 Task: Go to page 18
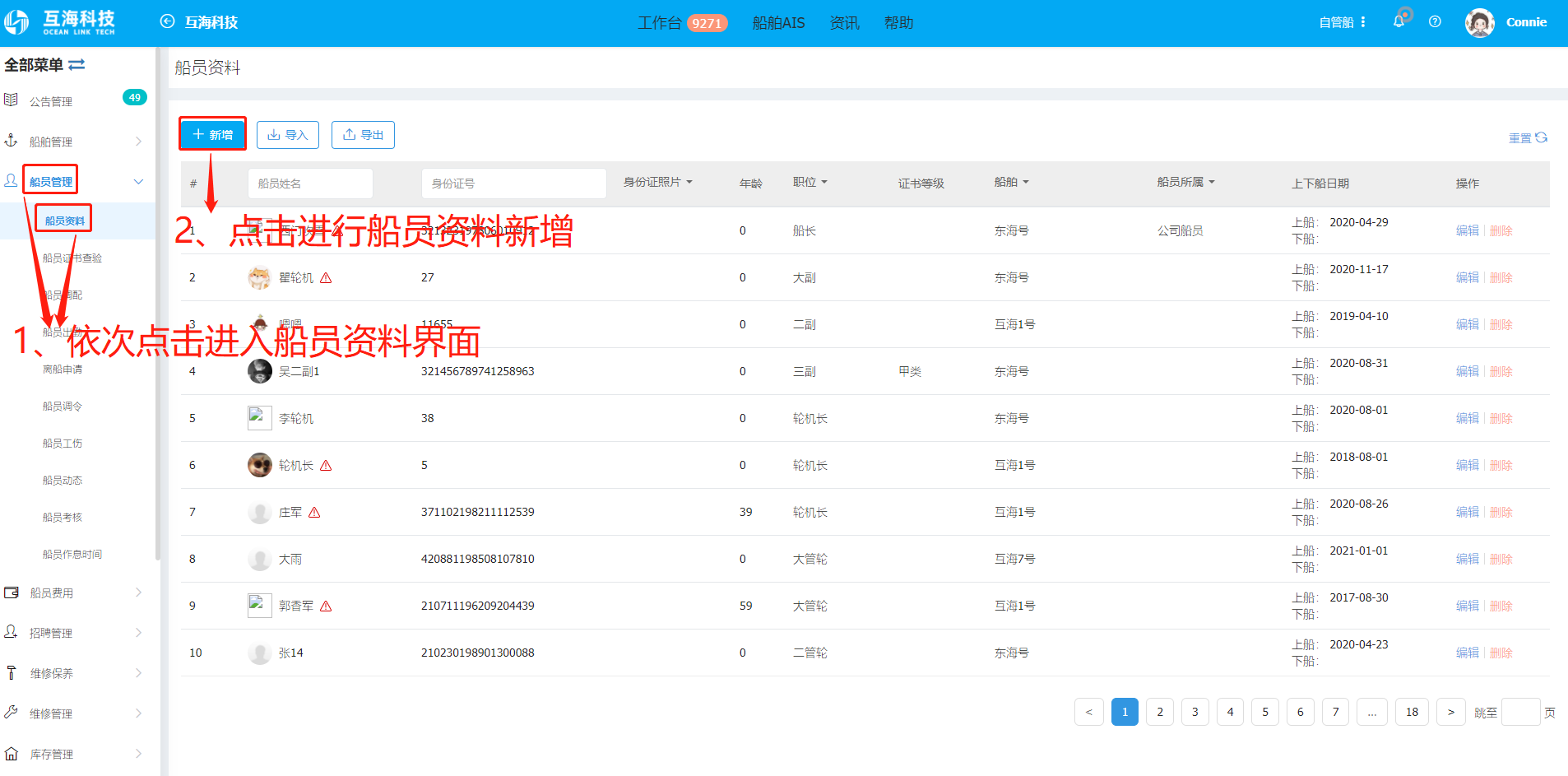1412,712
